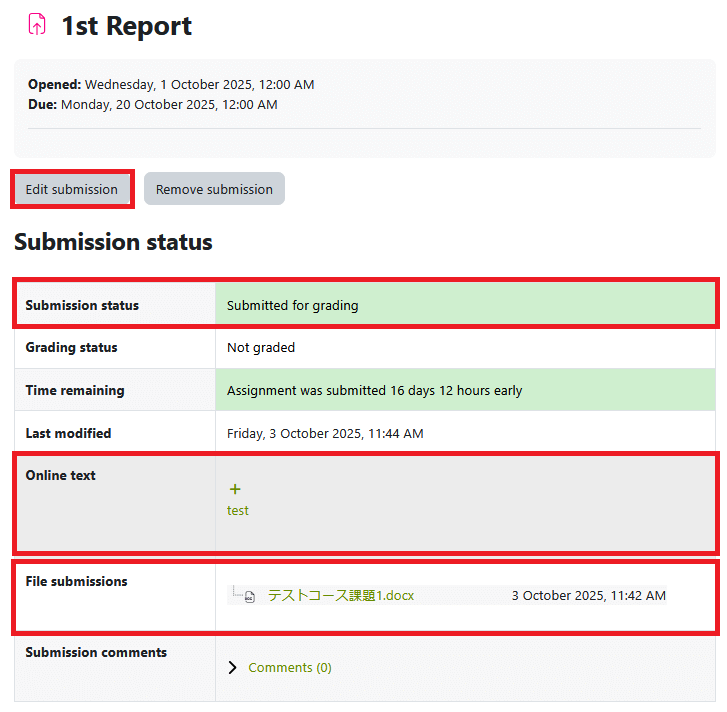Select the 'Submitted for grading' status cell
The image size is (727, 712).
coord(292,306)
